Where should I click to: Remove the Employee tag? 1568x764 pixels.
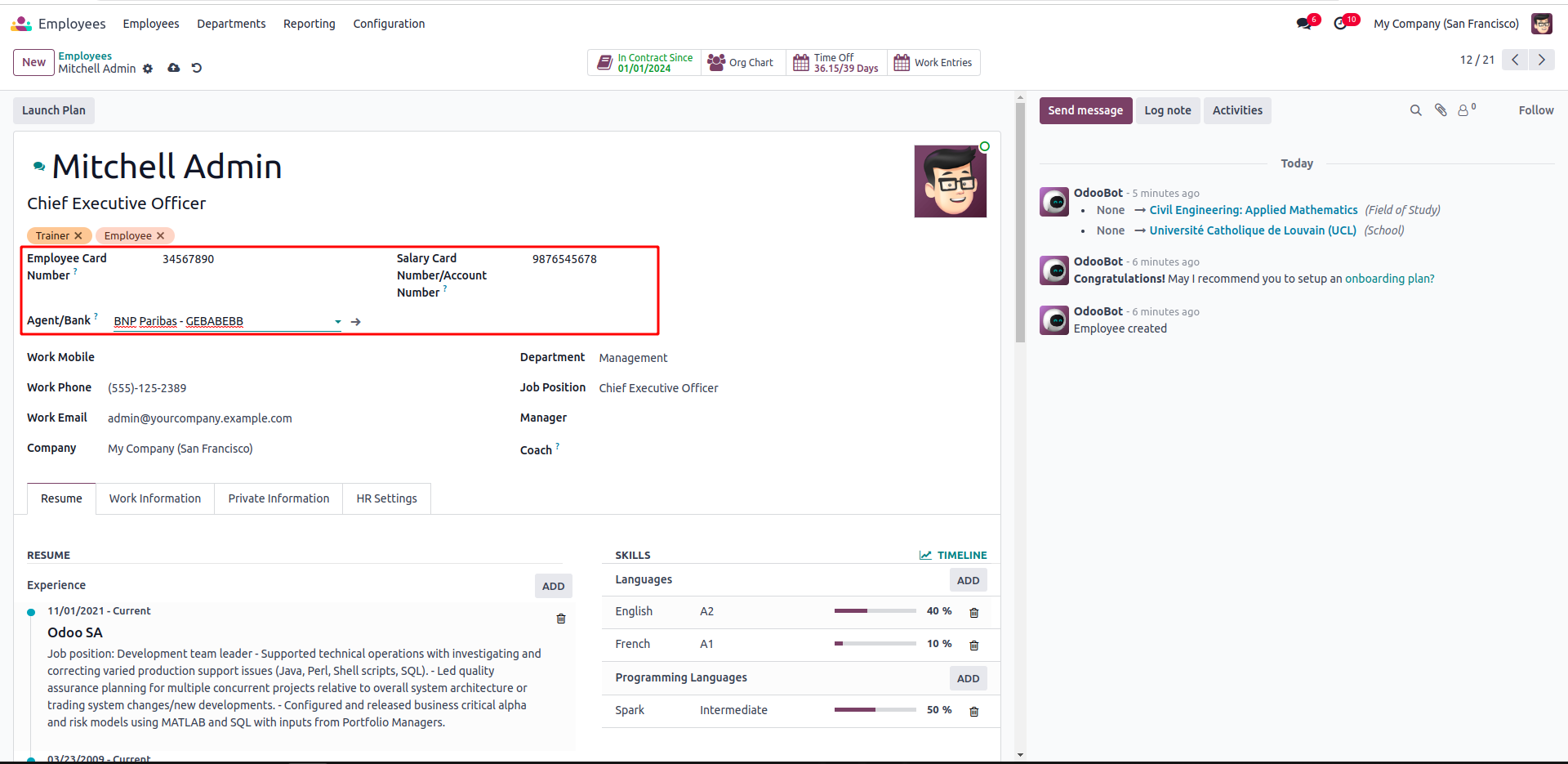point(161,236)
